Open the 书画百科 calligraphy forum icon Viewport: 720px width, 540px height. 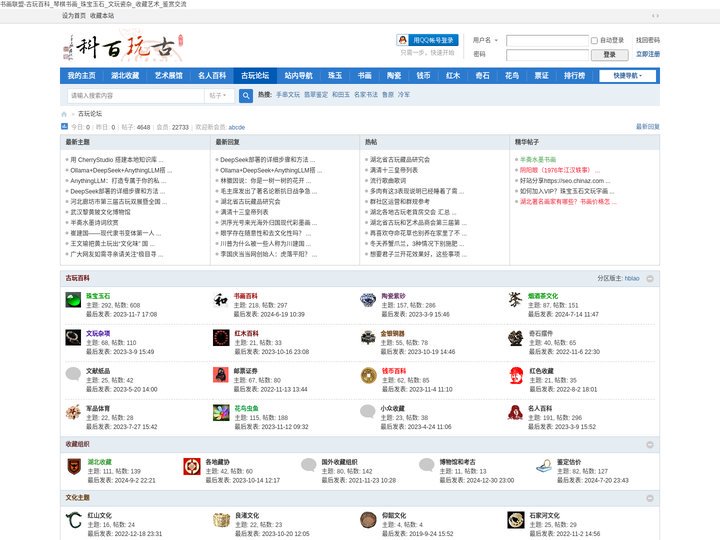pos(221,300)
